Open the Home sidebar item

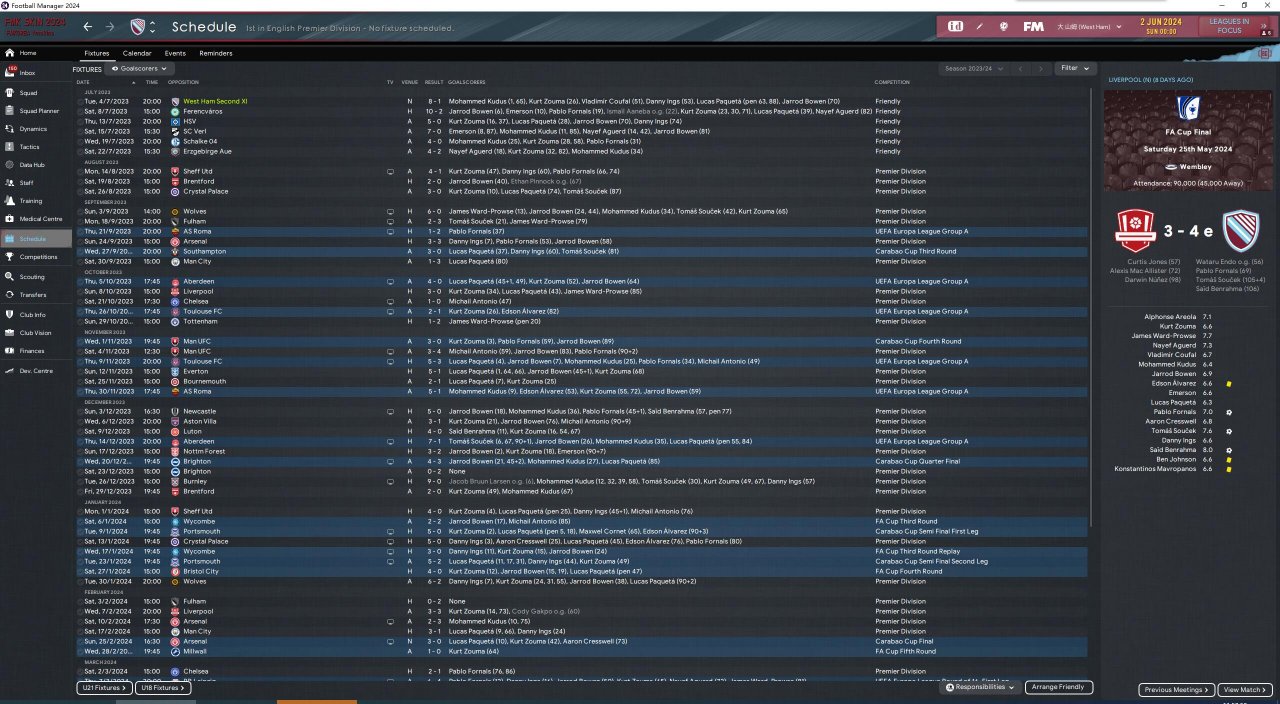[x=36, y=53]
